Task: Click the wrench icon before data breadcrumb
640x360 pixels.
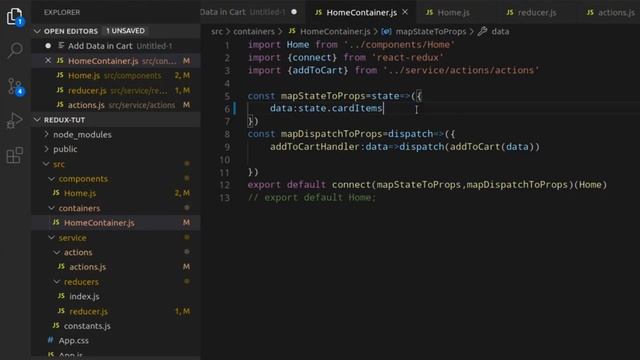Action: [482, 31]
